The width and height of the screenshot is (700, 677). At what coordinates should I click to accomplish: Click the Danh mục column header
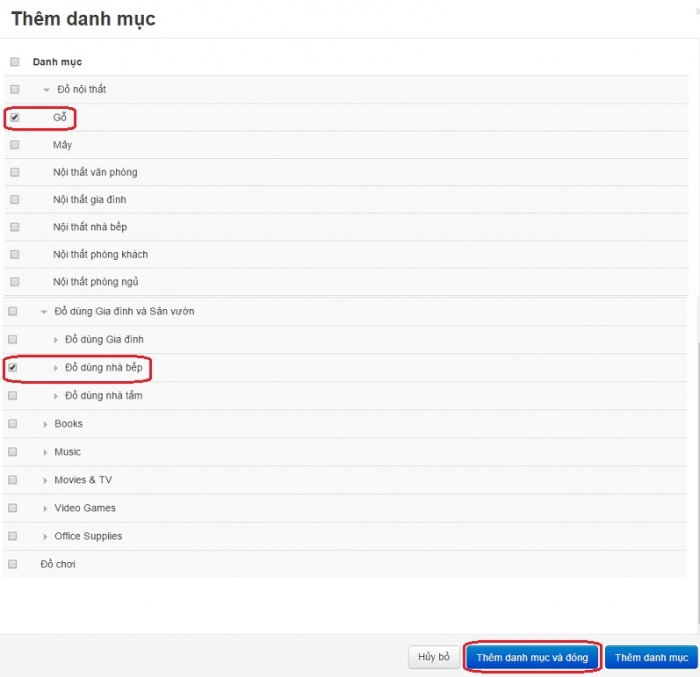tap(57, 62)
